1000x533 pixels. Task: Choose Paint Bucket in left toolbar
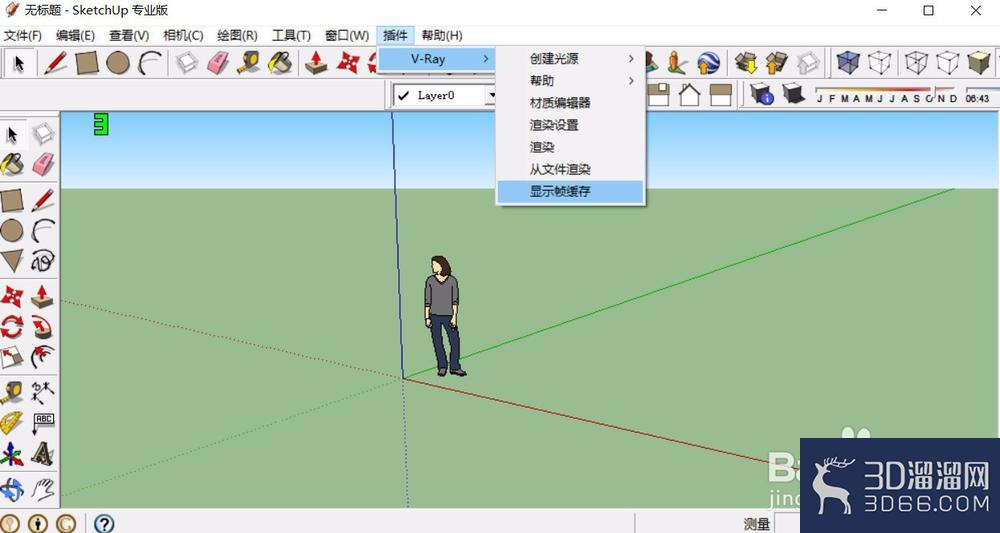(x=12, y=164)
